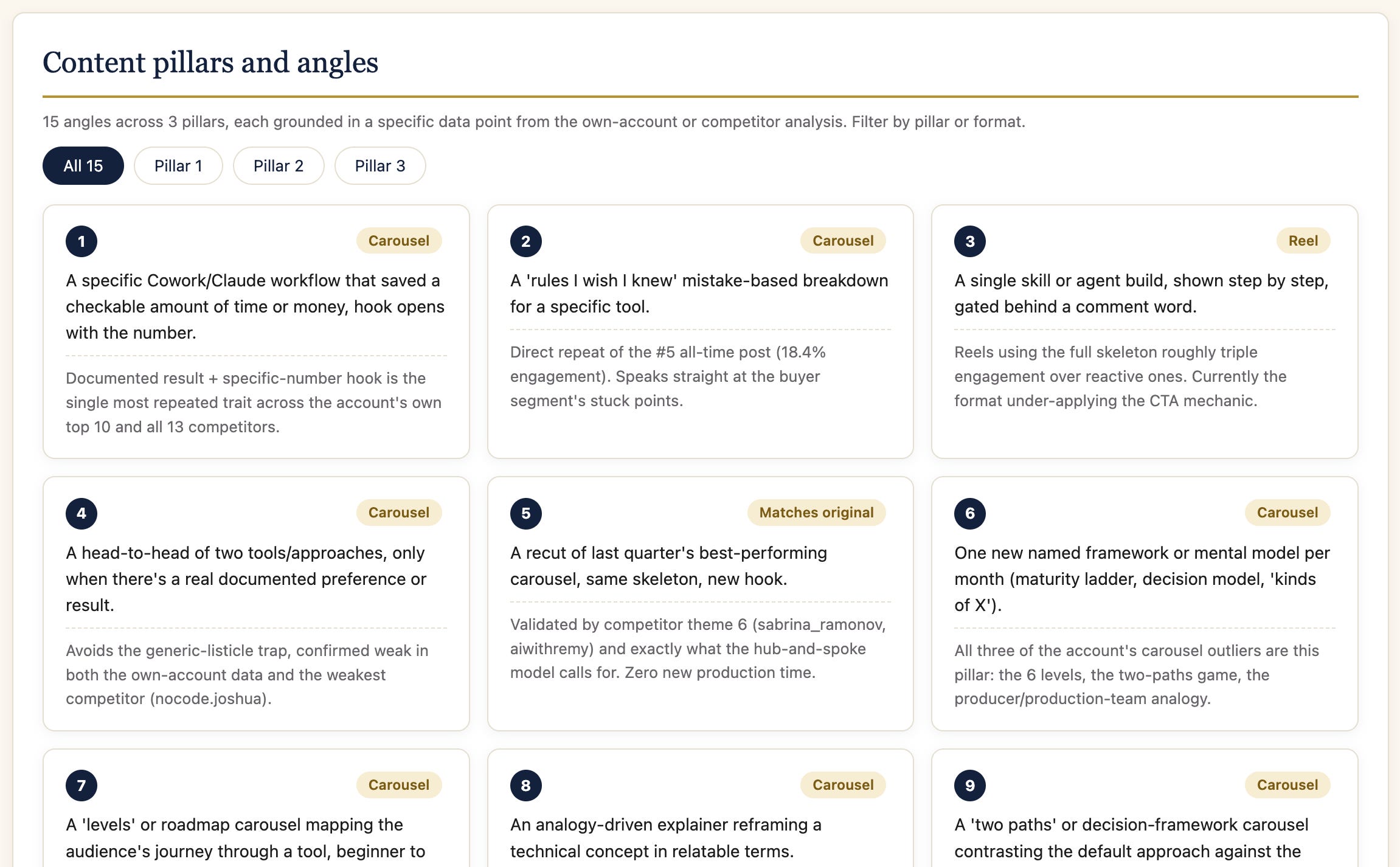Click the number 2 circle badge

point(526,241)
